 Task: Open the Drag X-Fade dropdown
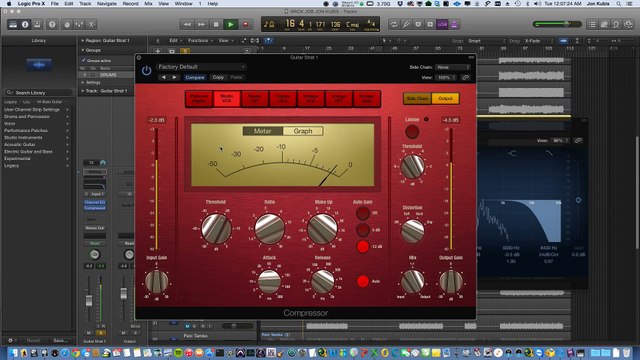coord(538,41)
